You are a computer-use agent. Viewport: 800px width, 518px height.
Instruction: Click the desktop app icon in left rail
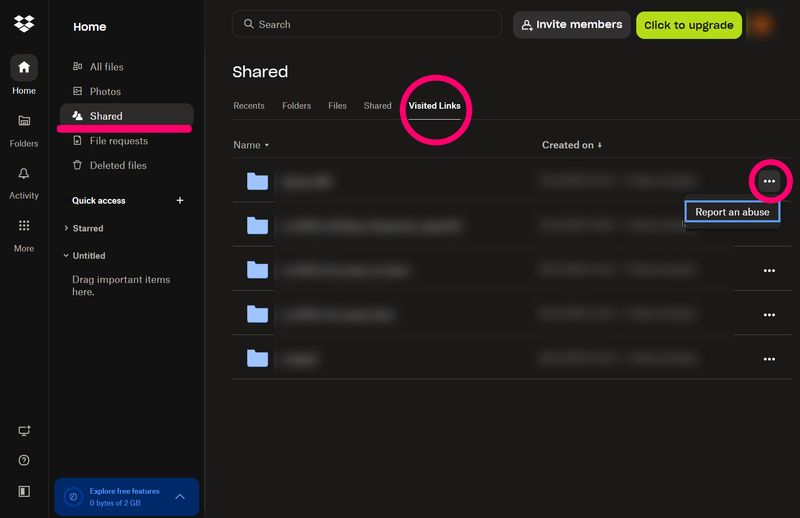24,430
